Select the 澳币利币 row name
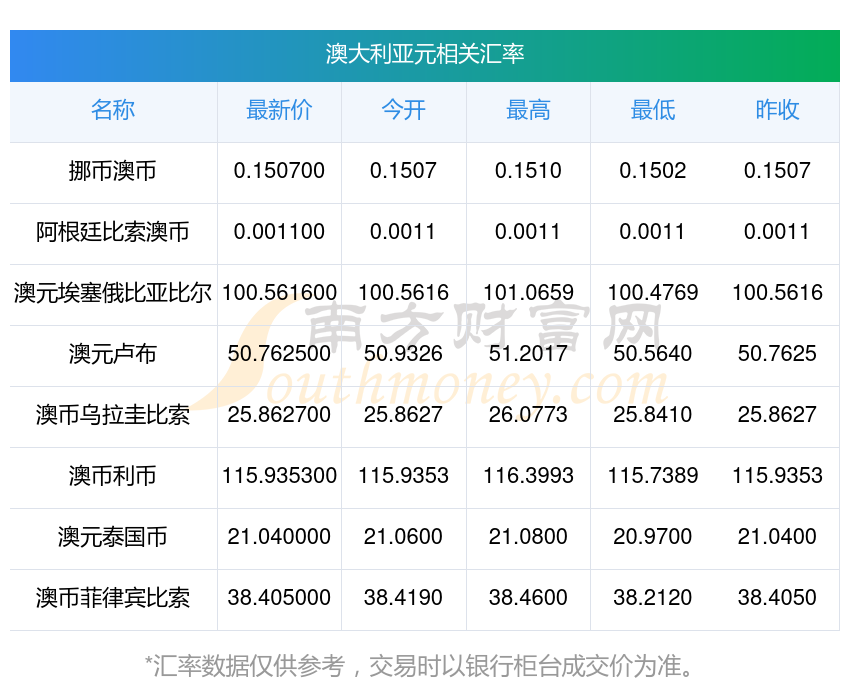Image resolution: width=850 pixels, height=697 pixels. click(x=113, y=476)
